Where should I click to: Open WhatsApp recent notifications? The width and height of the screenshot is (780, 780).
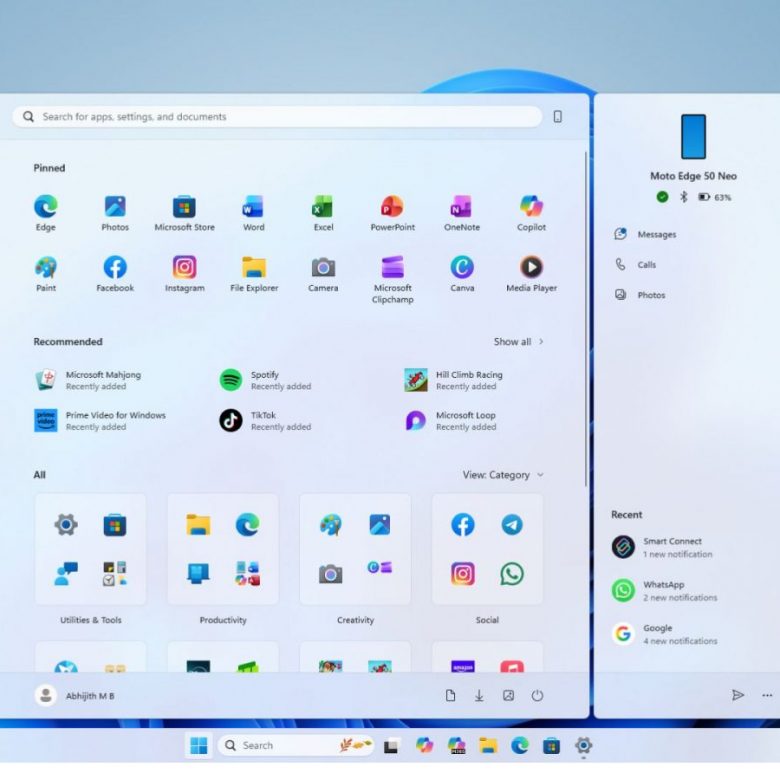(x=665, y=590)
